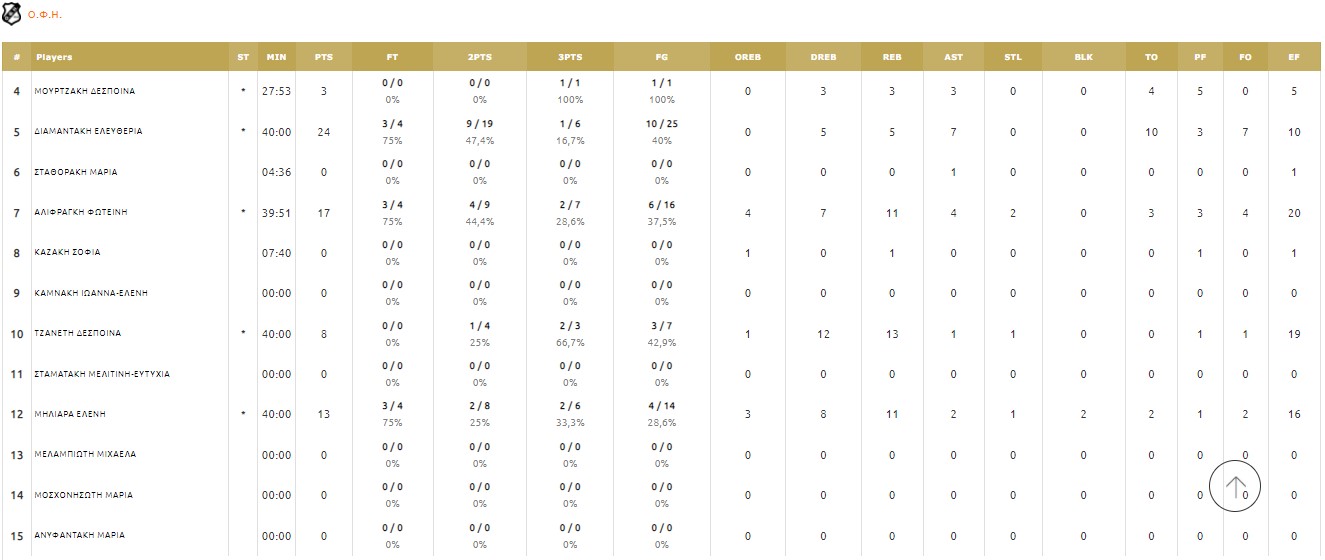Sort by the MIN column header
The width and height of the screenshot is (1325, 560).
[276, 57]
